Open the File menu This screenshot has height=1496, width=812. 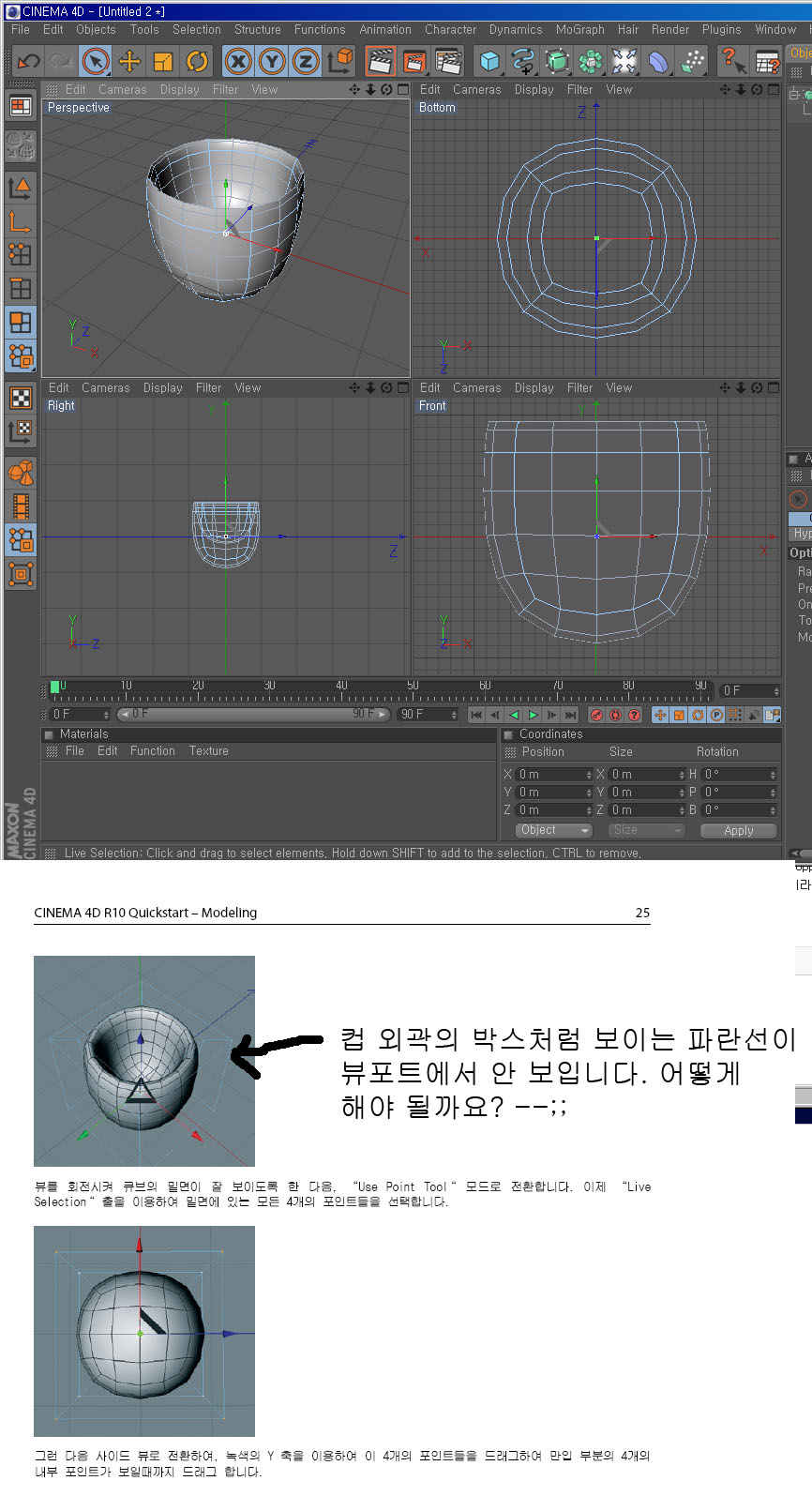coord(21,30)
